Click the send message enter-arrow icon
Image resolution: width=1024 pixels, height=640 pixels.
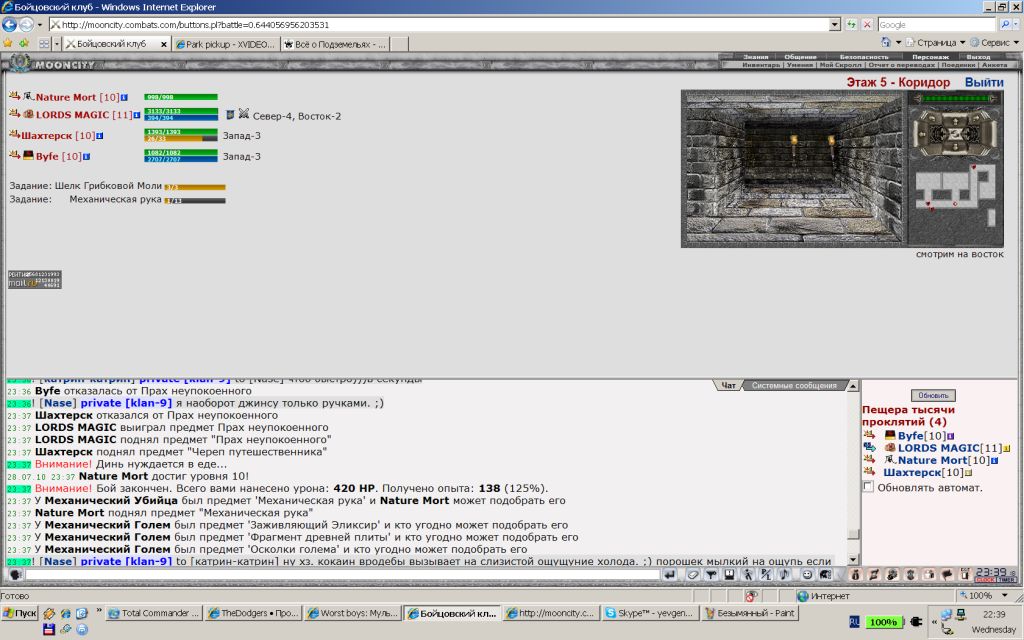pyautogui.click(x=669, y=575)
